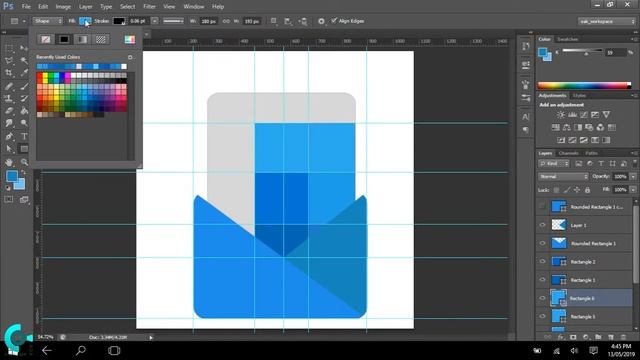The image size is (640, 360).
Task: Toggle lock transparent pixels
Action: [x=556, y=190]
